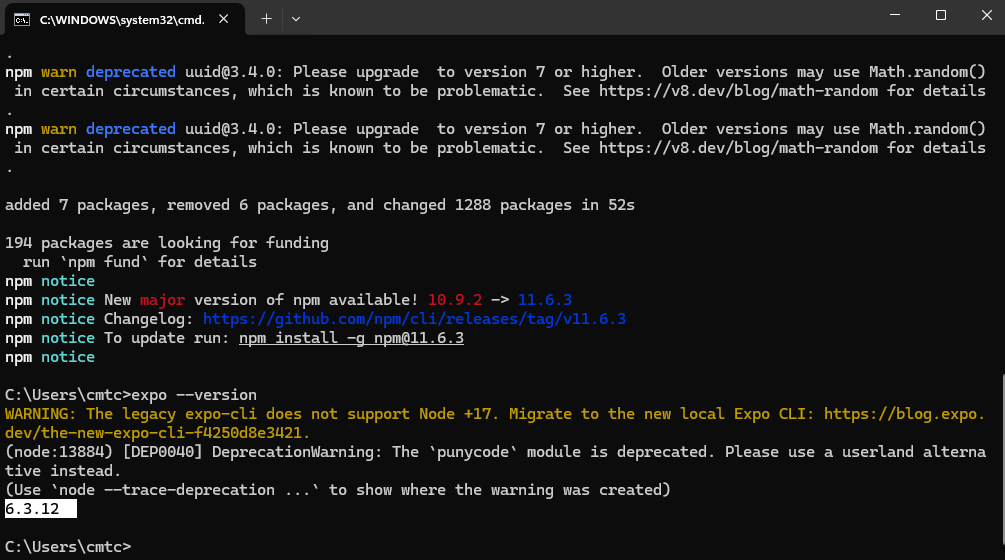Viewport: 1005px width, 560px height.
Task: Click the last C:\Users\cmtc> prompt line
Action: (68, 547)
